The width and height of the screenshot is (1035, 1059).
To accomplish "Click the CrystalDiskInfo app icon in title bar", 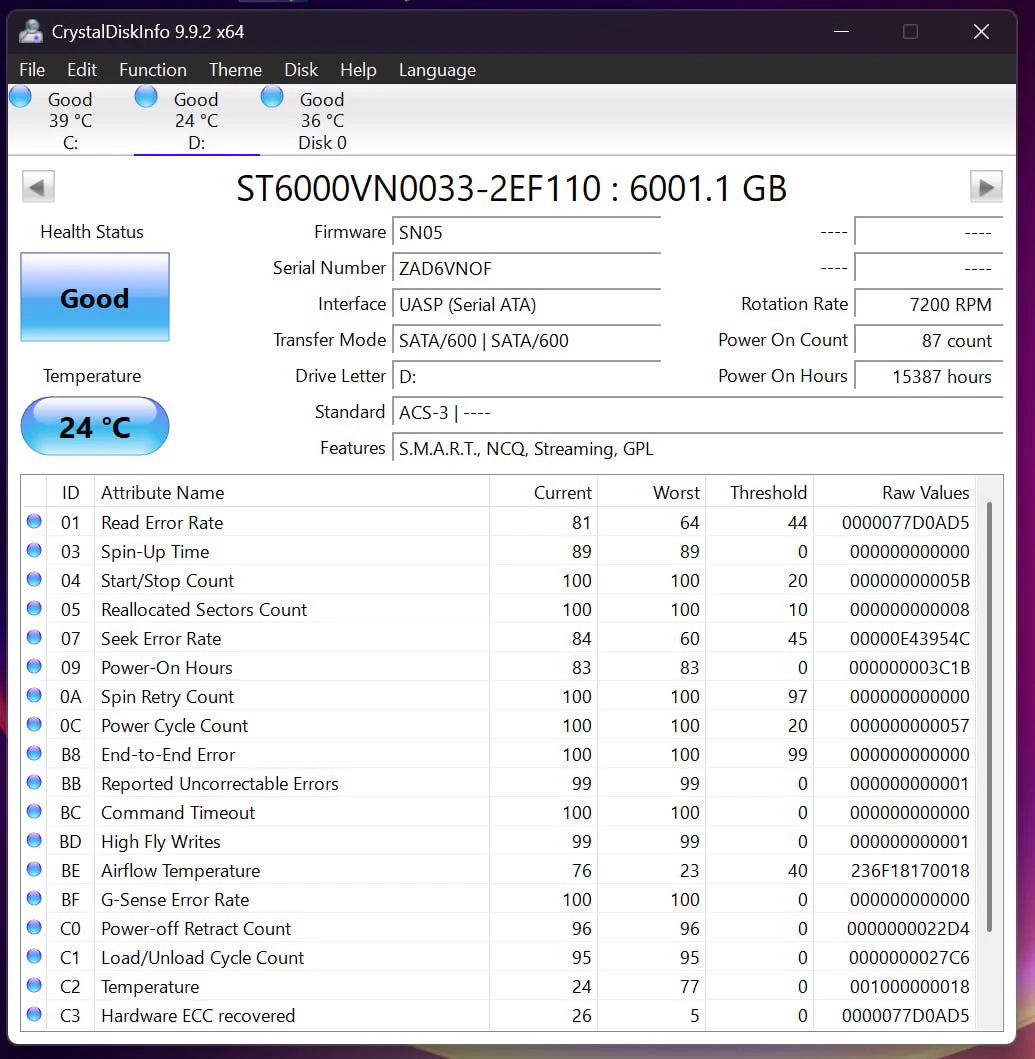I will coord(30,32).
